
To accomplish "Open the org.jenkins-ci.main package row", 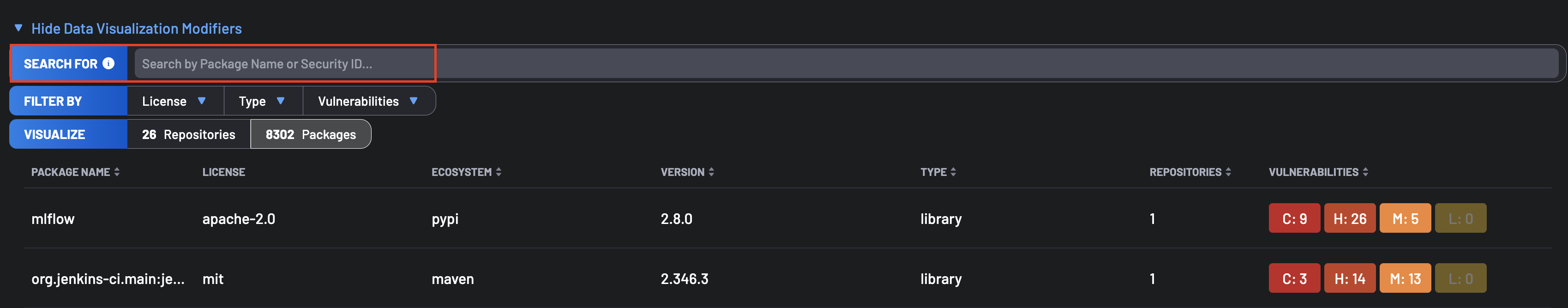I will tap(787, 278).
